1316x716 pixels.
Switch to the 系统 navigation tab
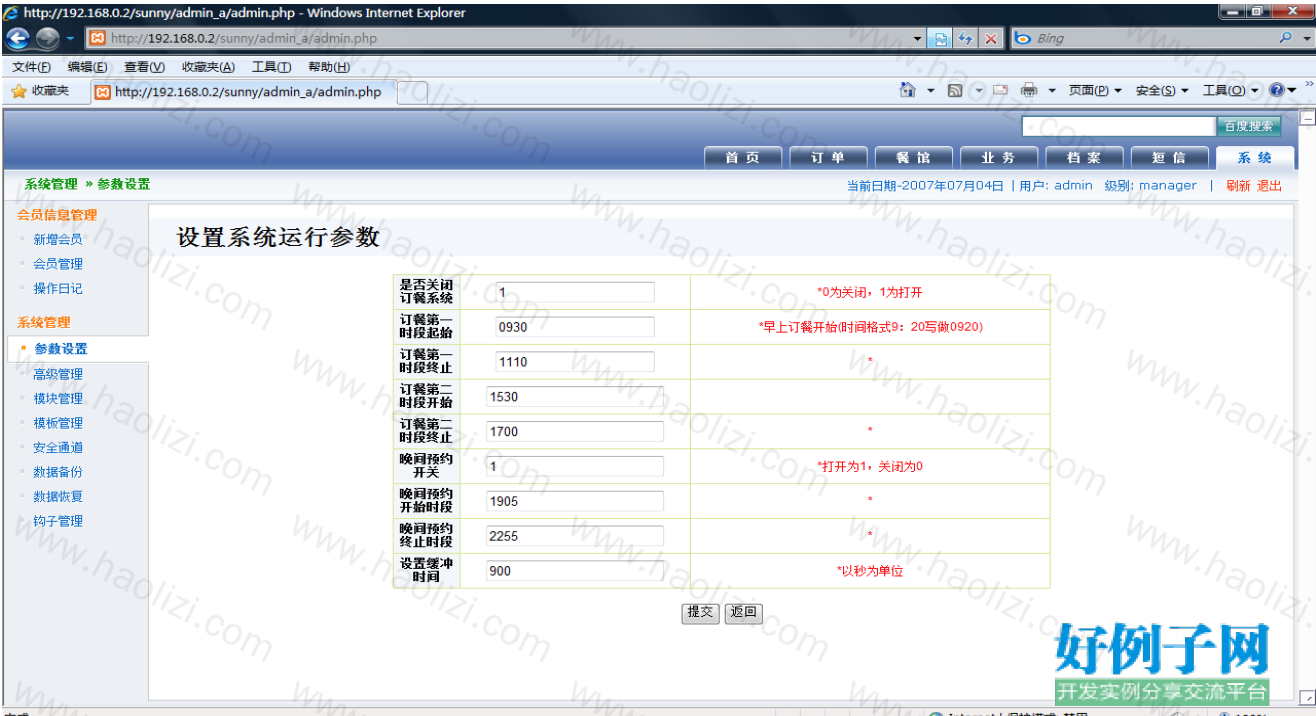[x=1254, y=158]
